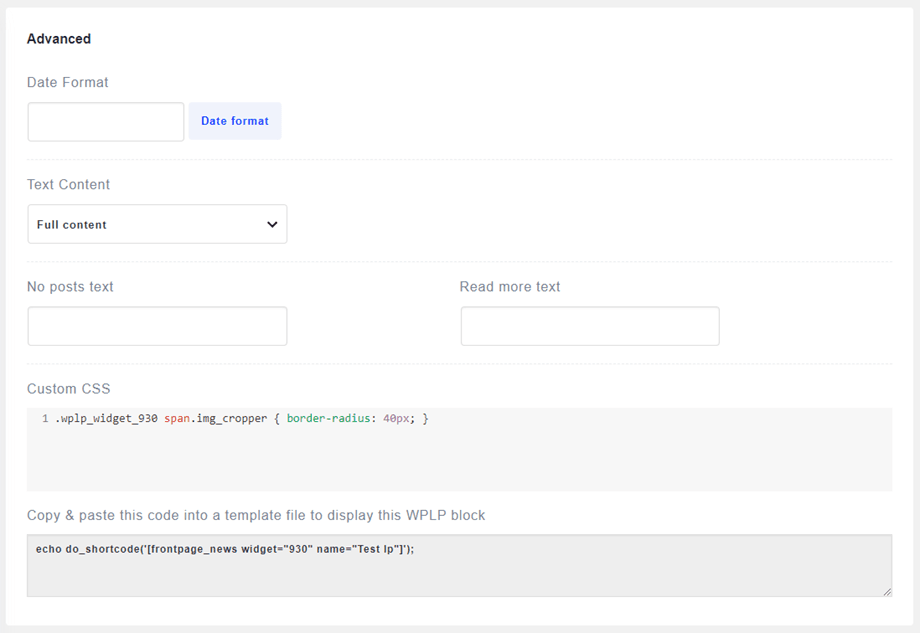Image resolution: width=920 pixels, height=633 pixels.
Task: Focus the No posts text field
Action: pyautogui.click(x=157, y=327)
